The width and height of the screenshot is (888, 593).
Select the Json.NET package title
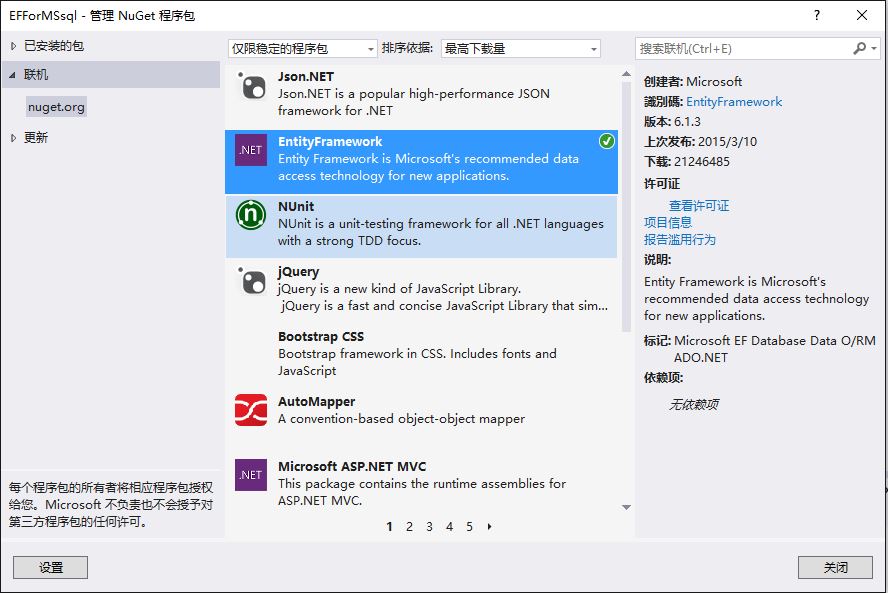coord(306,76)
